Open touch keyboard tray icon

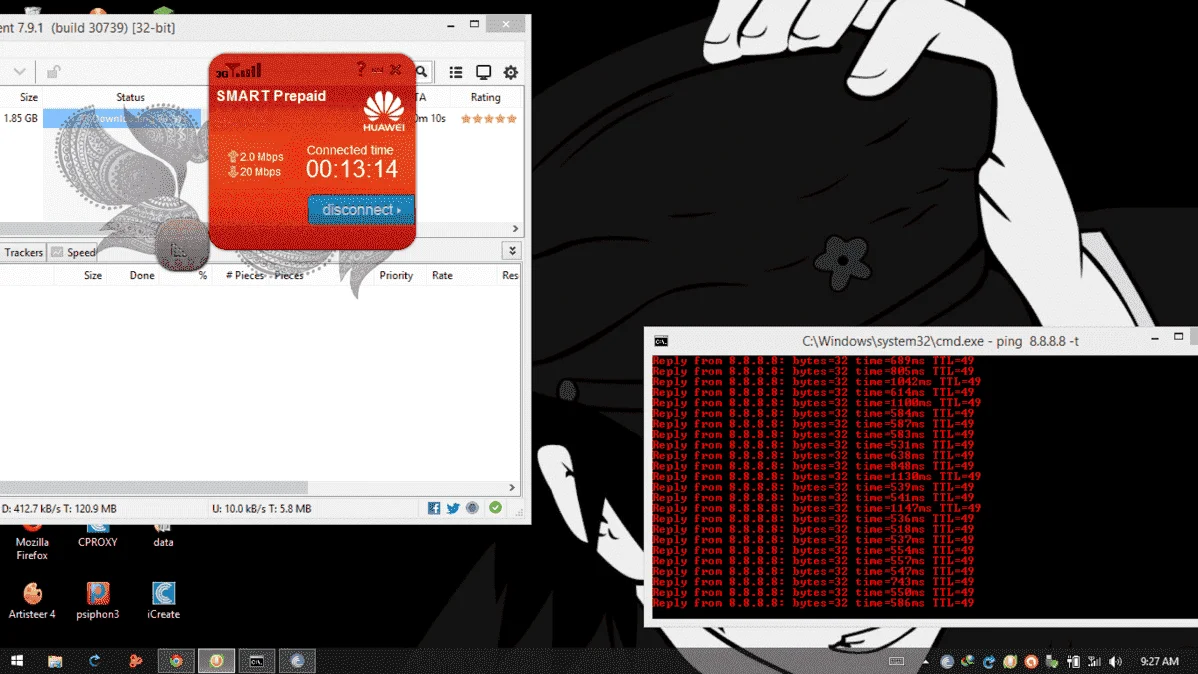896,662
